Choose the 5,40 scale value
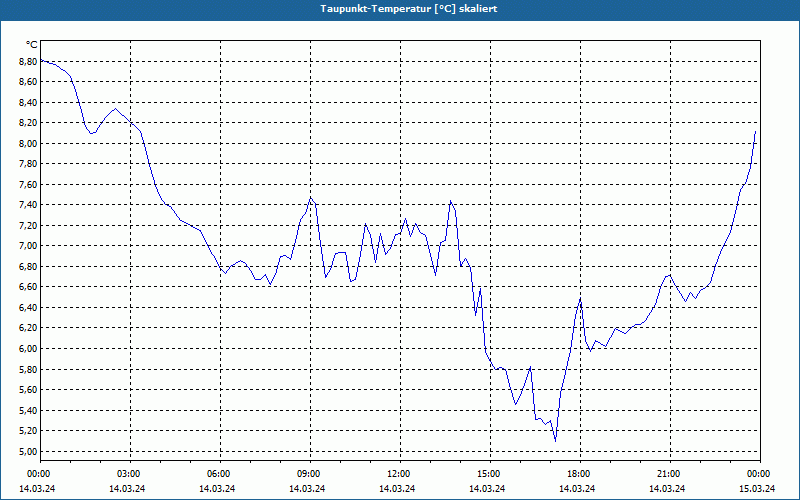The width and height of the screenshot is (800, 500). pos(28,411)
